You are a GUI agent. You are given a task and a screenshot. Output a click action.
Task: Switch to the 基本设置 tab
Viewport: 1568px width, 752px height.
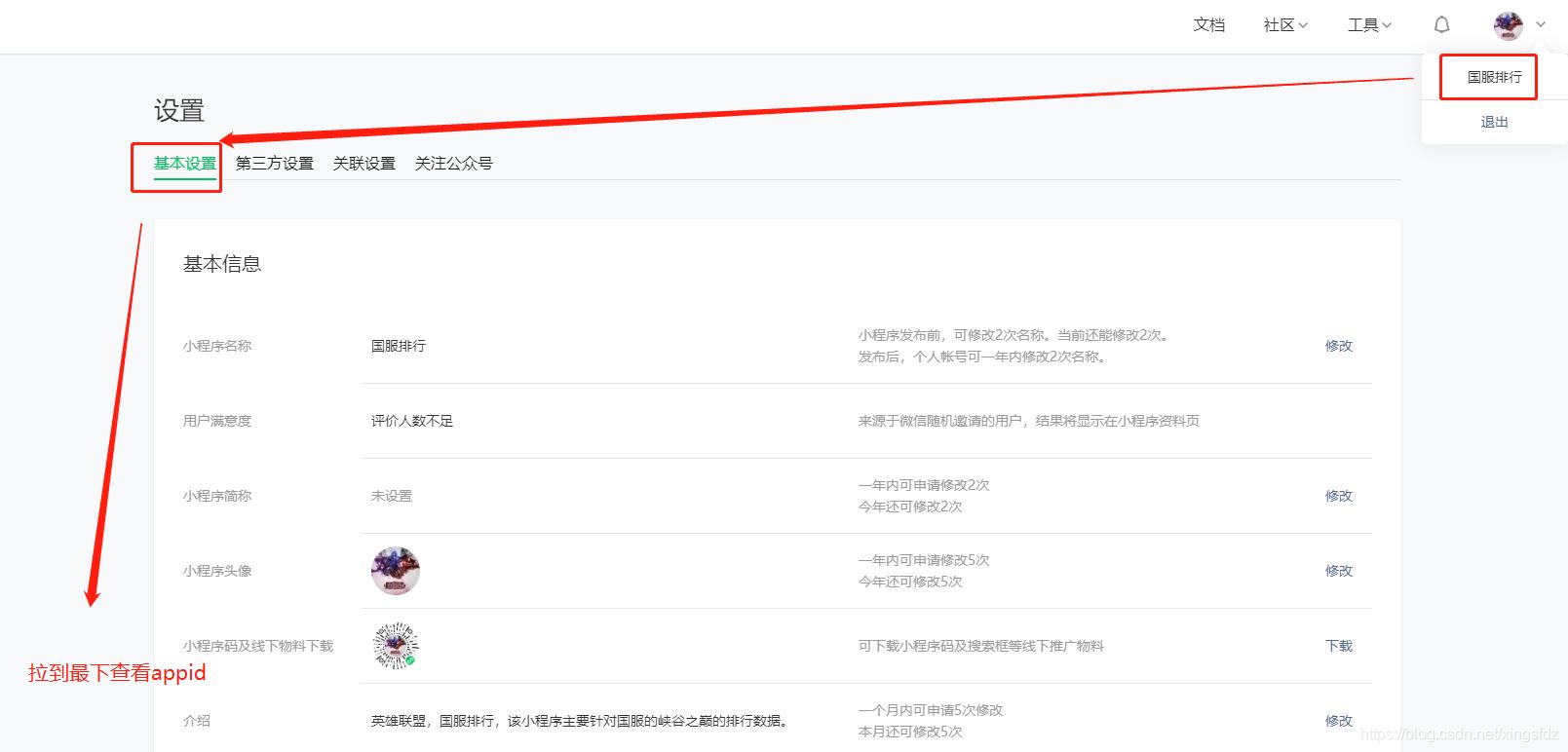pyautogui.click(x=184, y=164)
